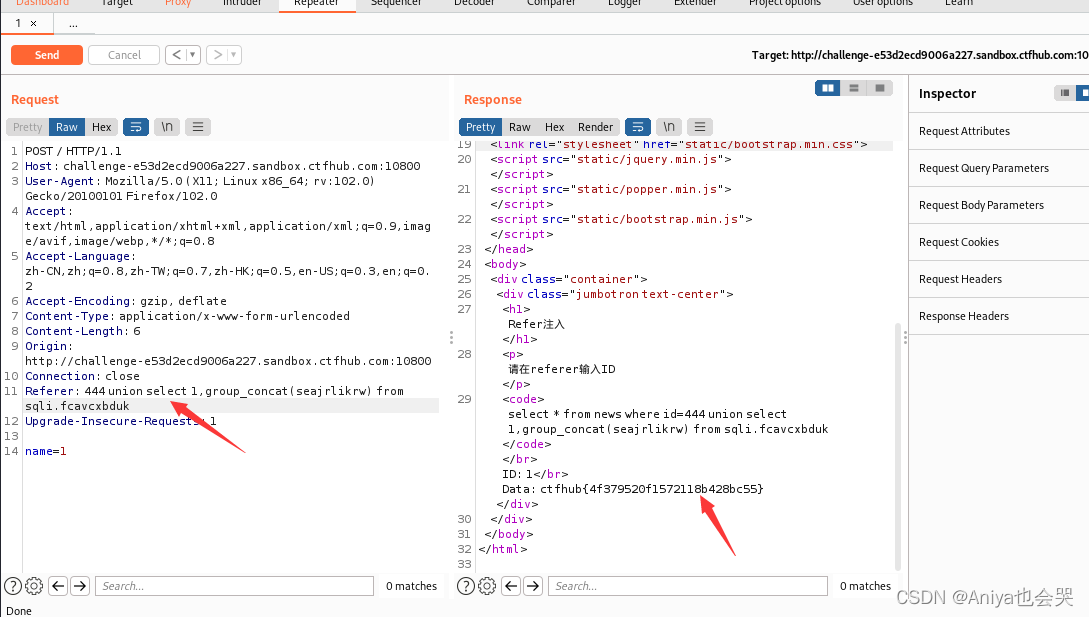Open the Dashboard tab

(42, 3)
